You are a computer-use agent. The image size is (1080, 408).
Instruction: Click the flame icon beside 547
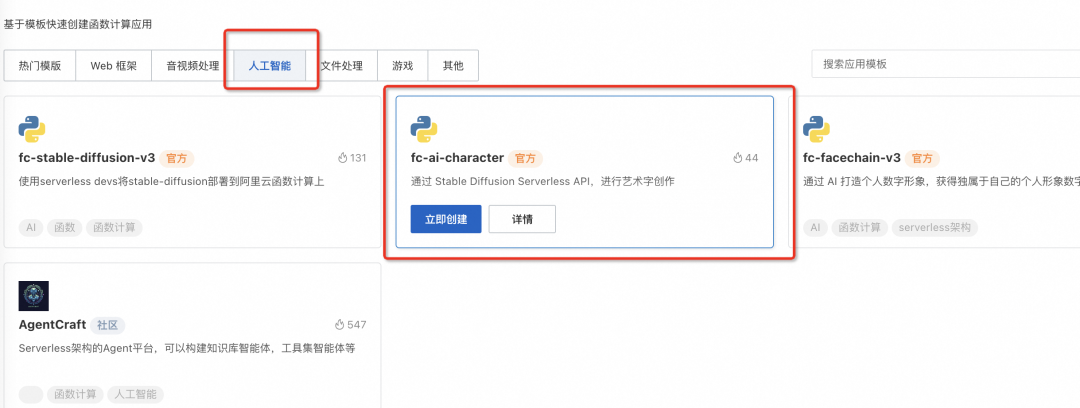click(339, 325)
